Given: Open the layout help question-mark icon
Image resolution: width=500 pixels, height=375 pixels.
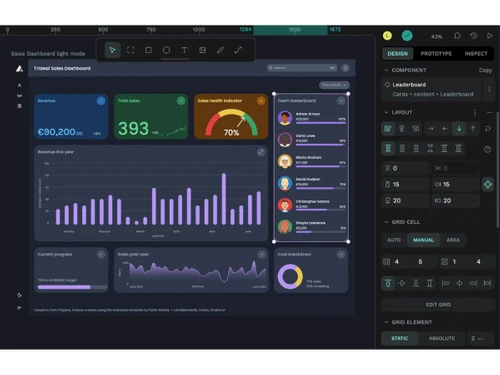Looking at the screenshot, I should click(x=487, y=149).
